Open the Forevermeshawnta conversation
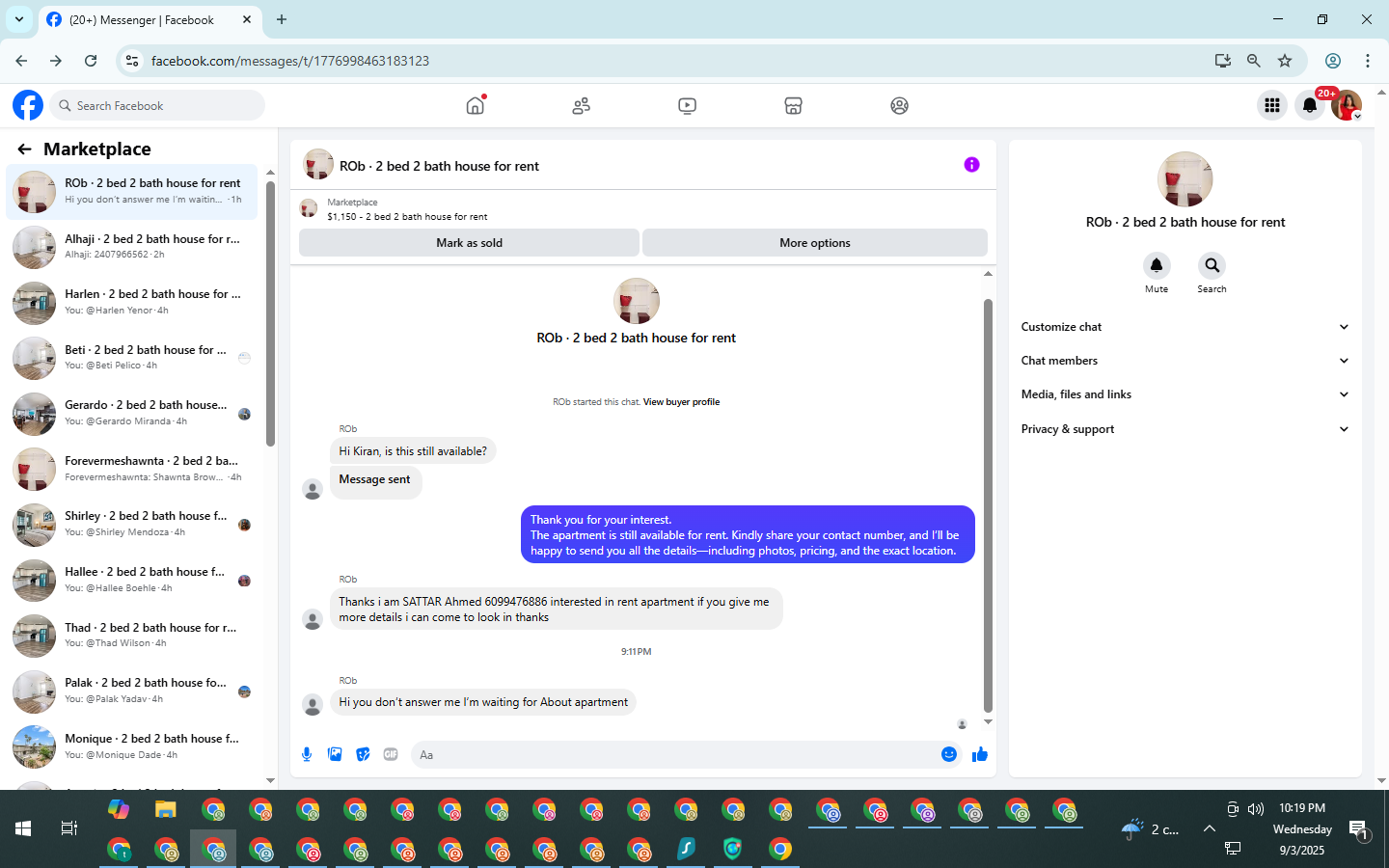The image size is (1389, 868). (132, 469)
